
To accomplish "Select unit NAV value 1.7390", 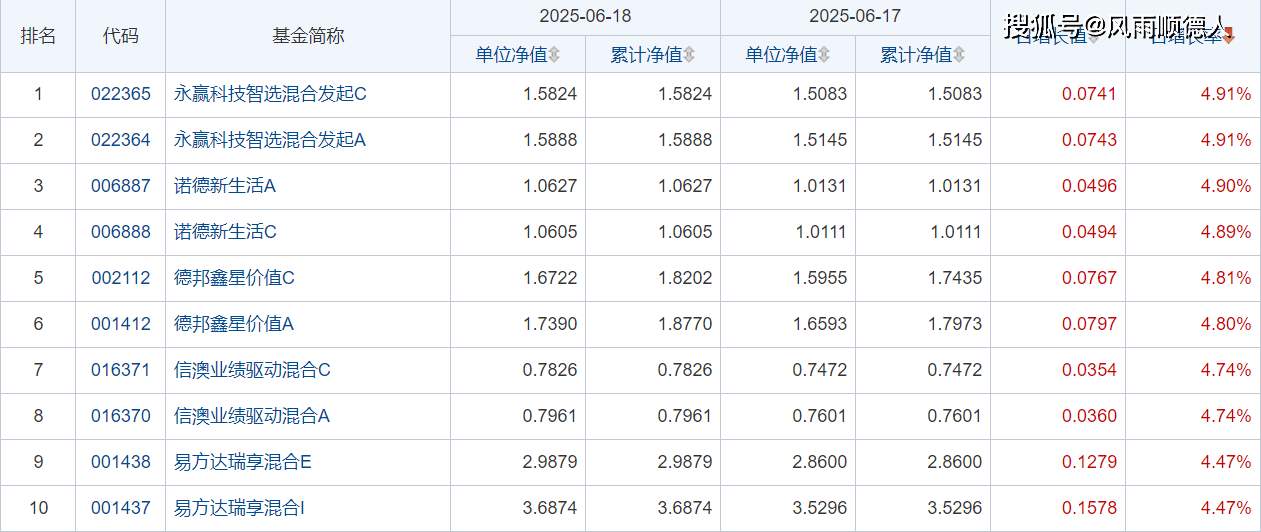I will [x=550, y=324].
